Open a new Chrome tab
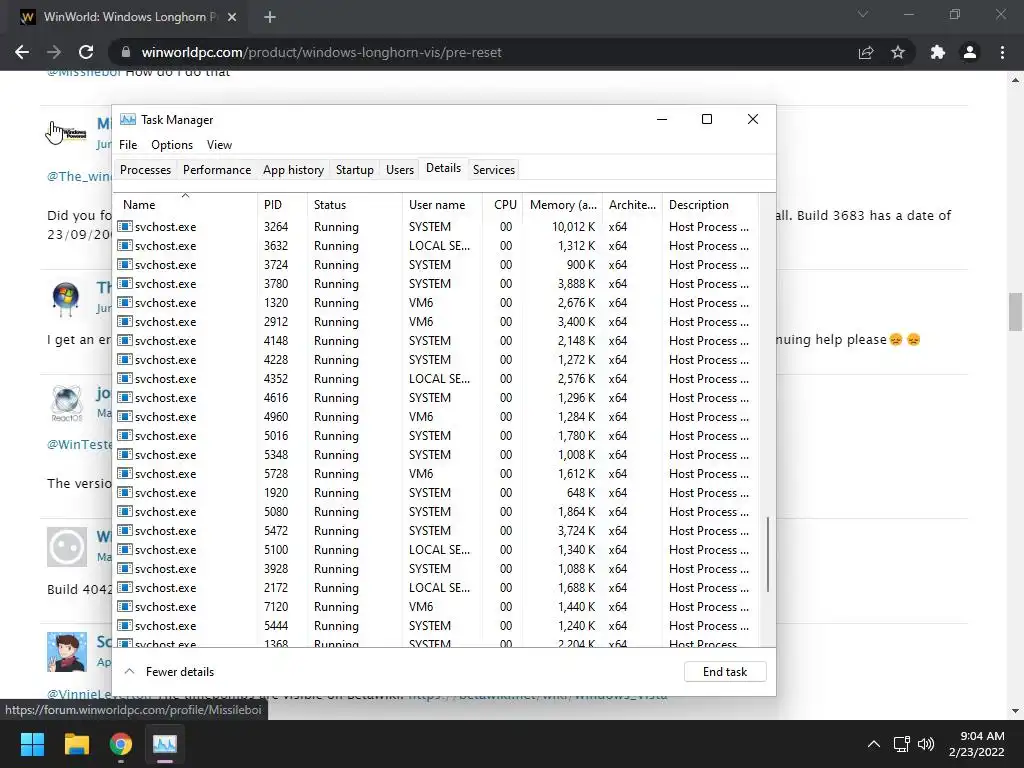1024x768 pixels. click(x=270, y=17)
